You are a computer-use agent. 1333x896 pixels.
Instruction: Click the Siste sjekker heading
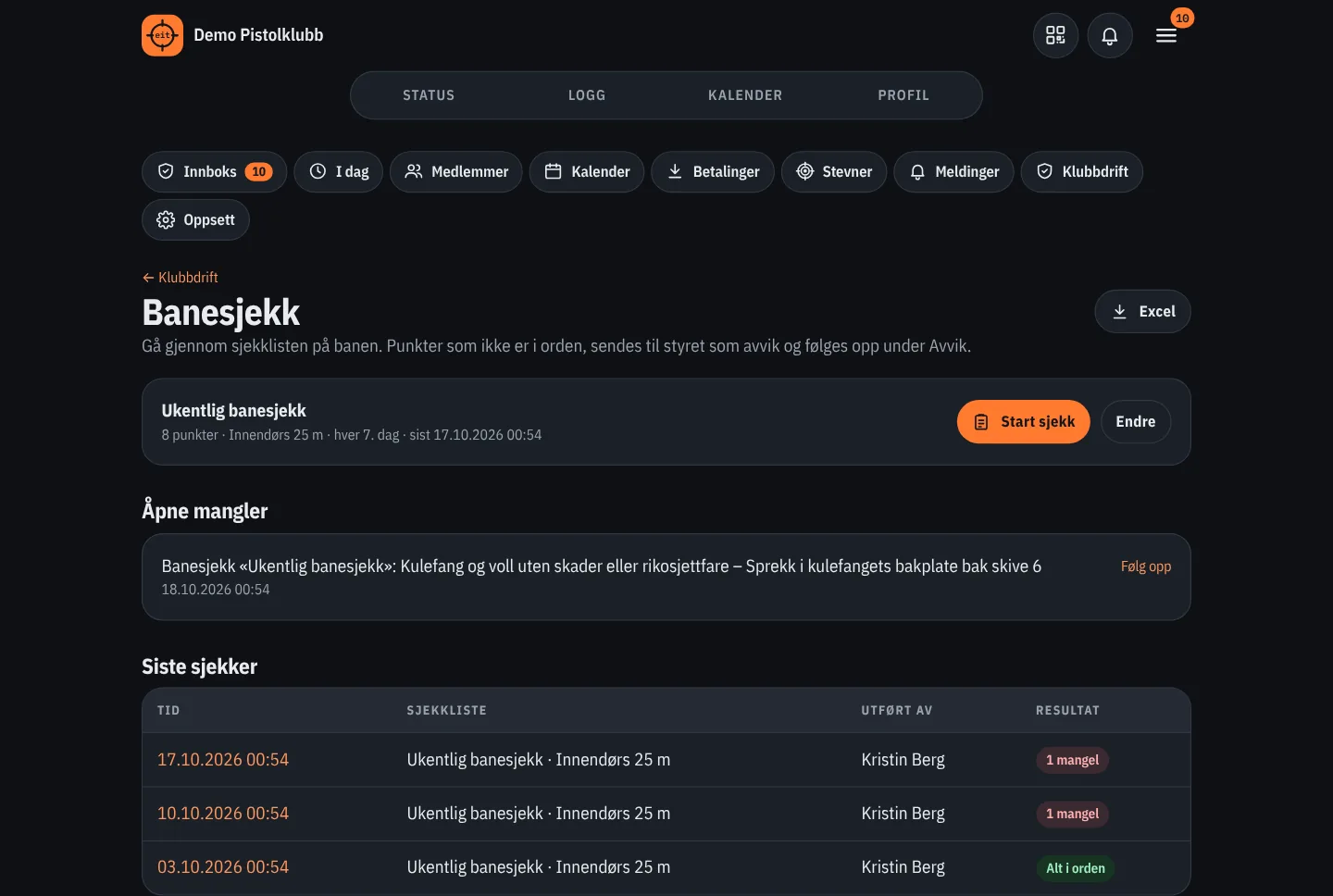(200, 666)
